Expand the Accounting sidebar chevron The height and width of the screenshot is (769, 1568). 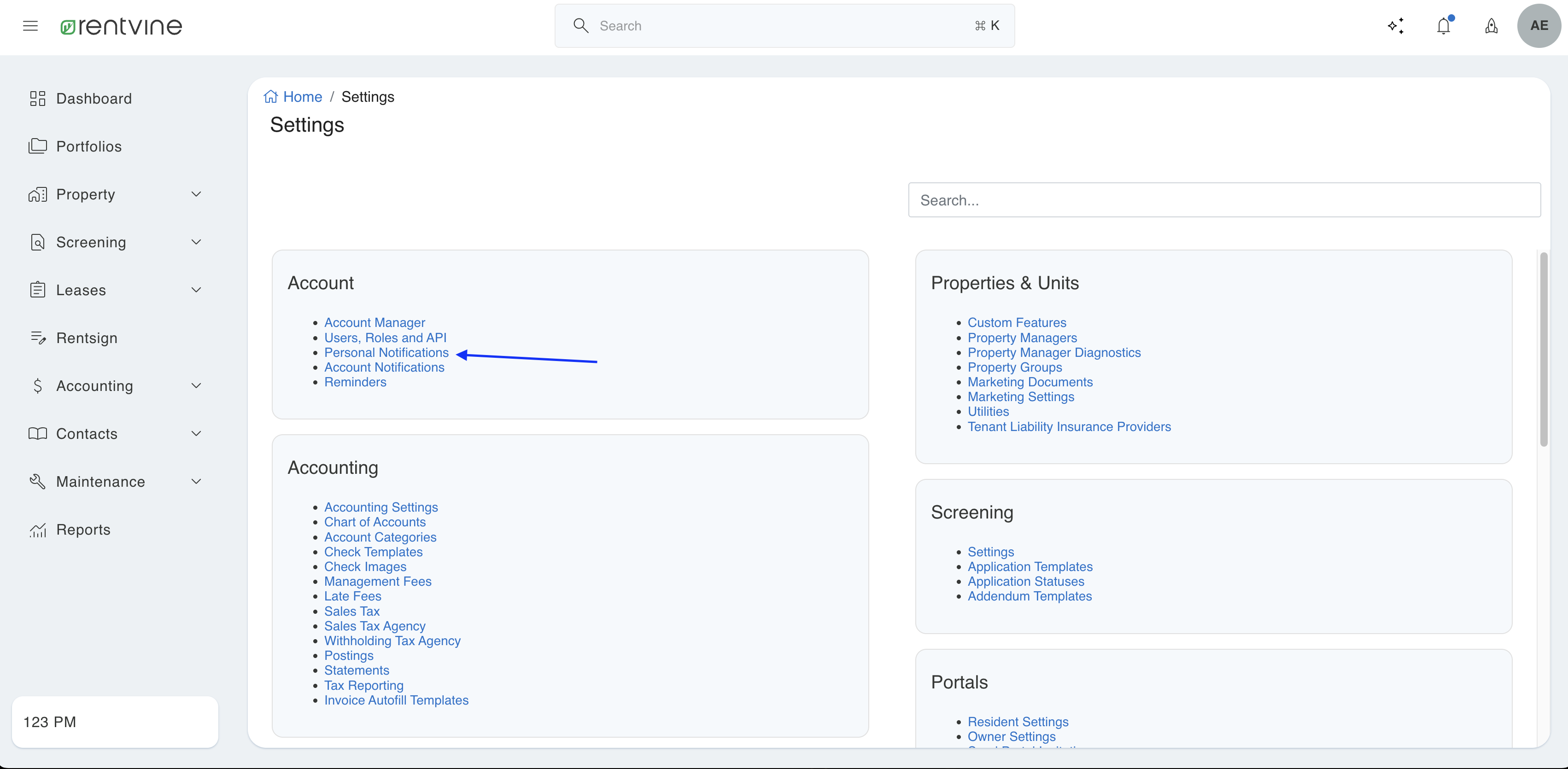[196, 386]
